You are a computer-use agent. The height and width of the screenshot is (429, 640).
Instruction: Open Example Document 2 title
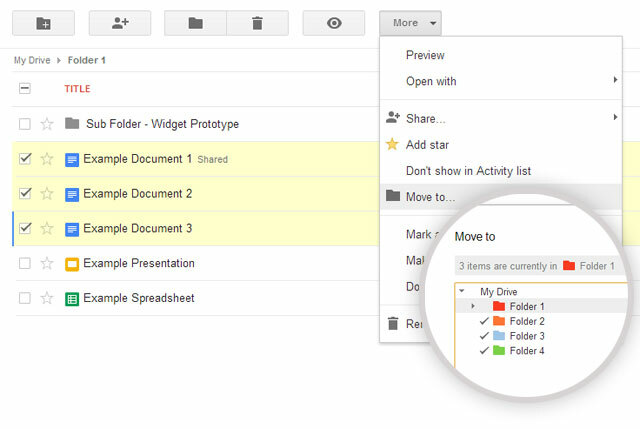138,193
